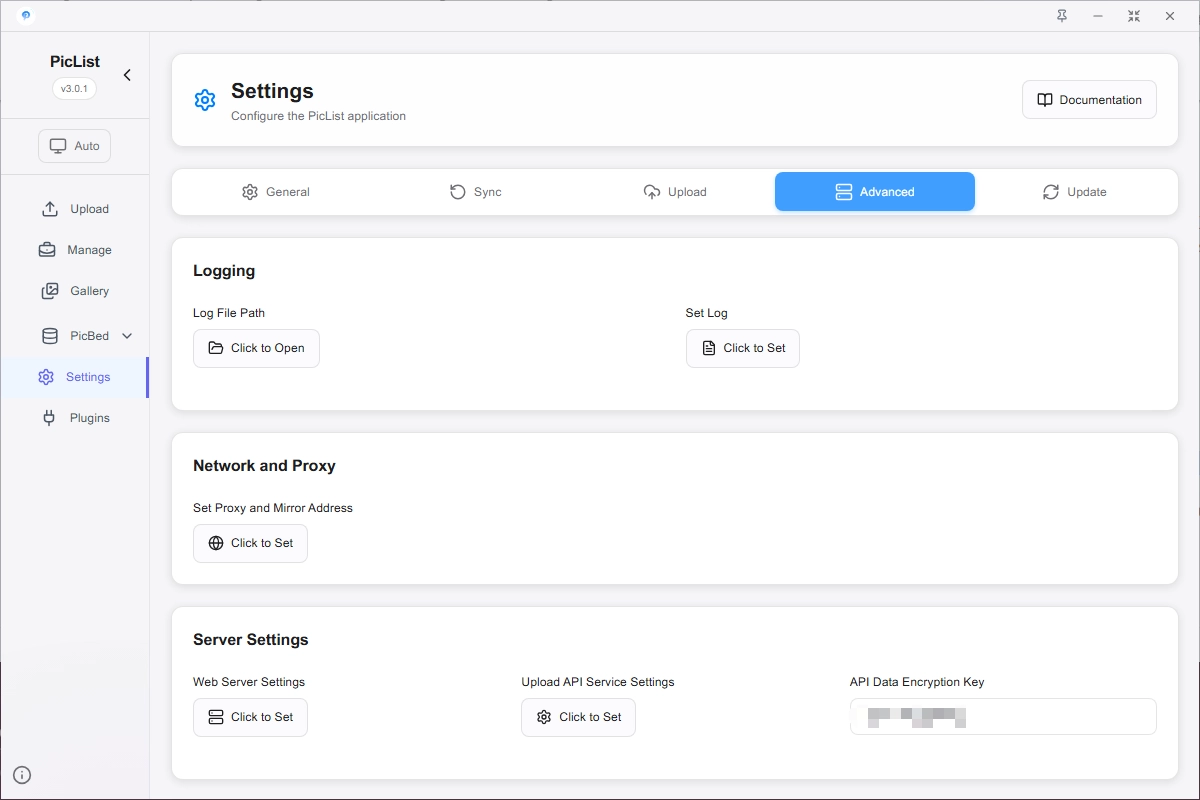1200x800 pixels.
Task: Expand the PicBed submenu chevron
Action: tap(127, 336)
